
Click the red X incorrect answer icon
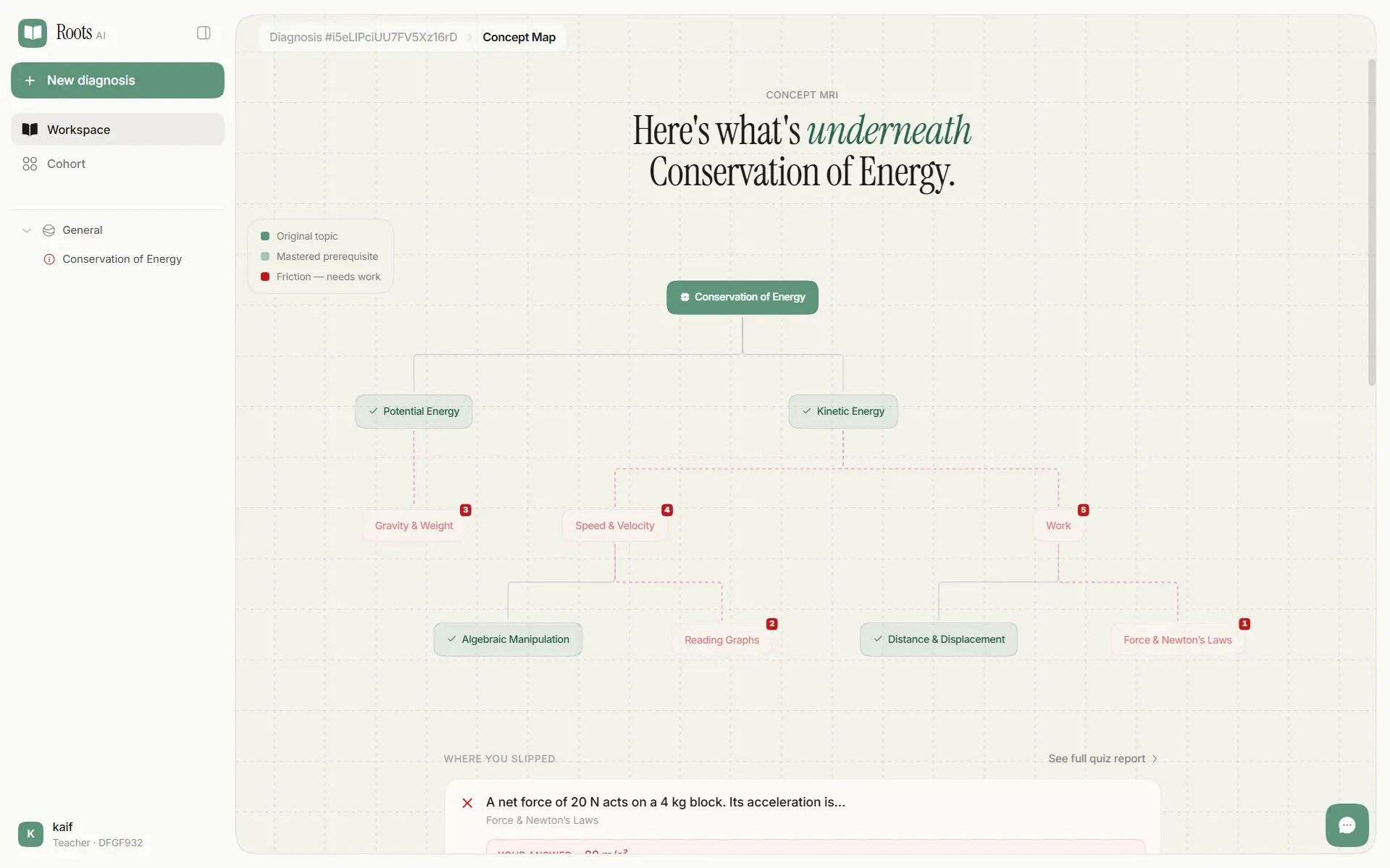coord(467,803)
